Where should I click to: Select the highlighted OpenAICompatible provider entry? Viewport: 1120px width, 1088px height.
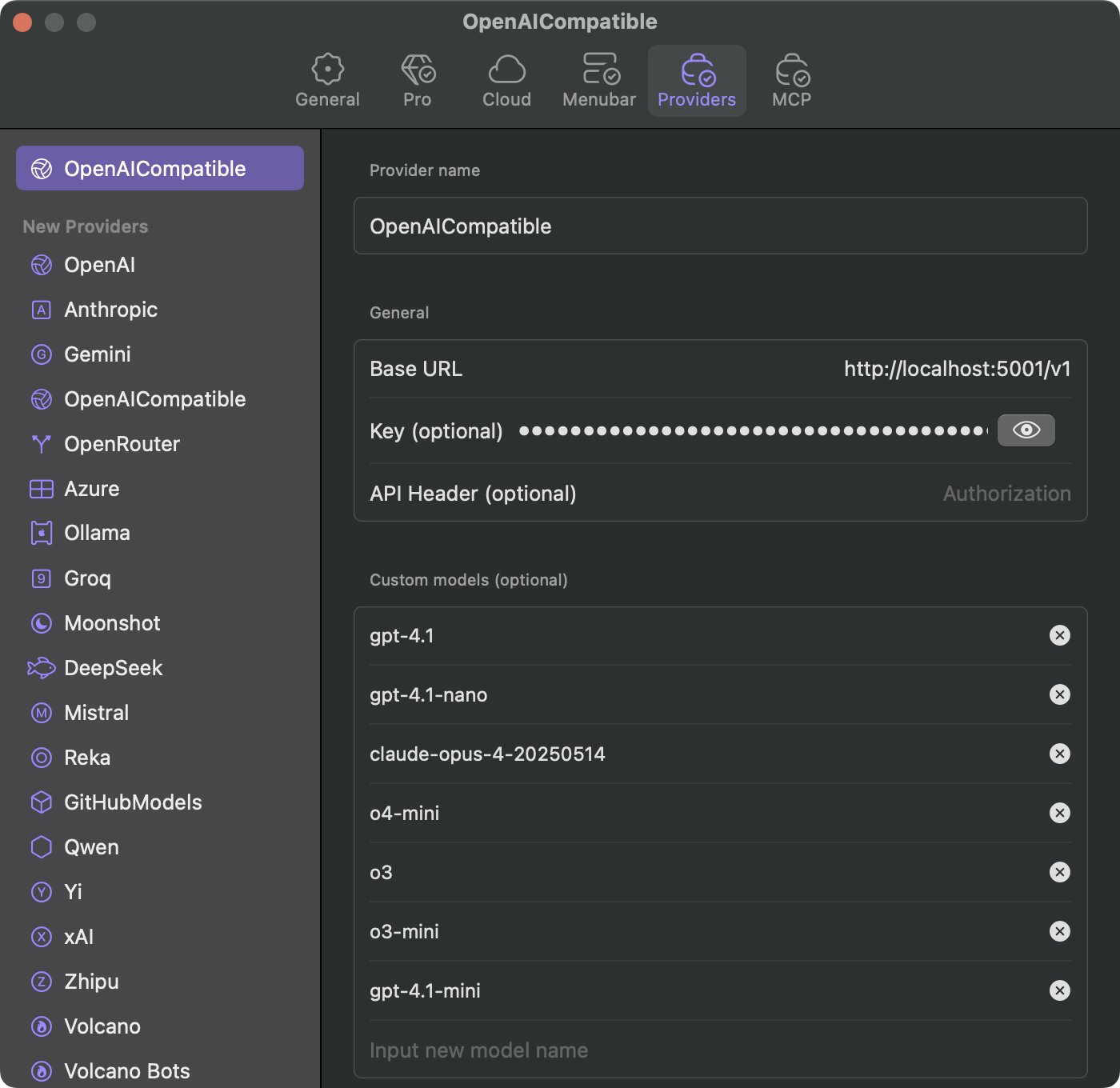point(160,168)
